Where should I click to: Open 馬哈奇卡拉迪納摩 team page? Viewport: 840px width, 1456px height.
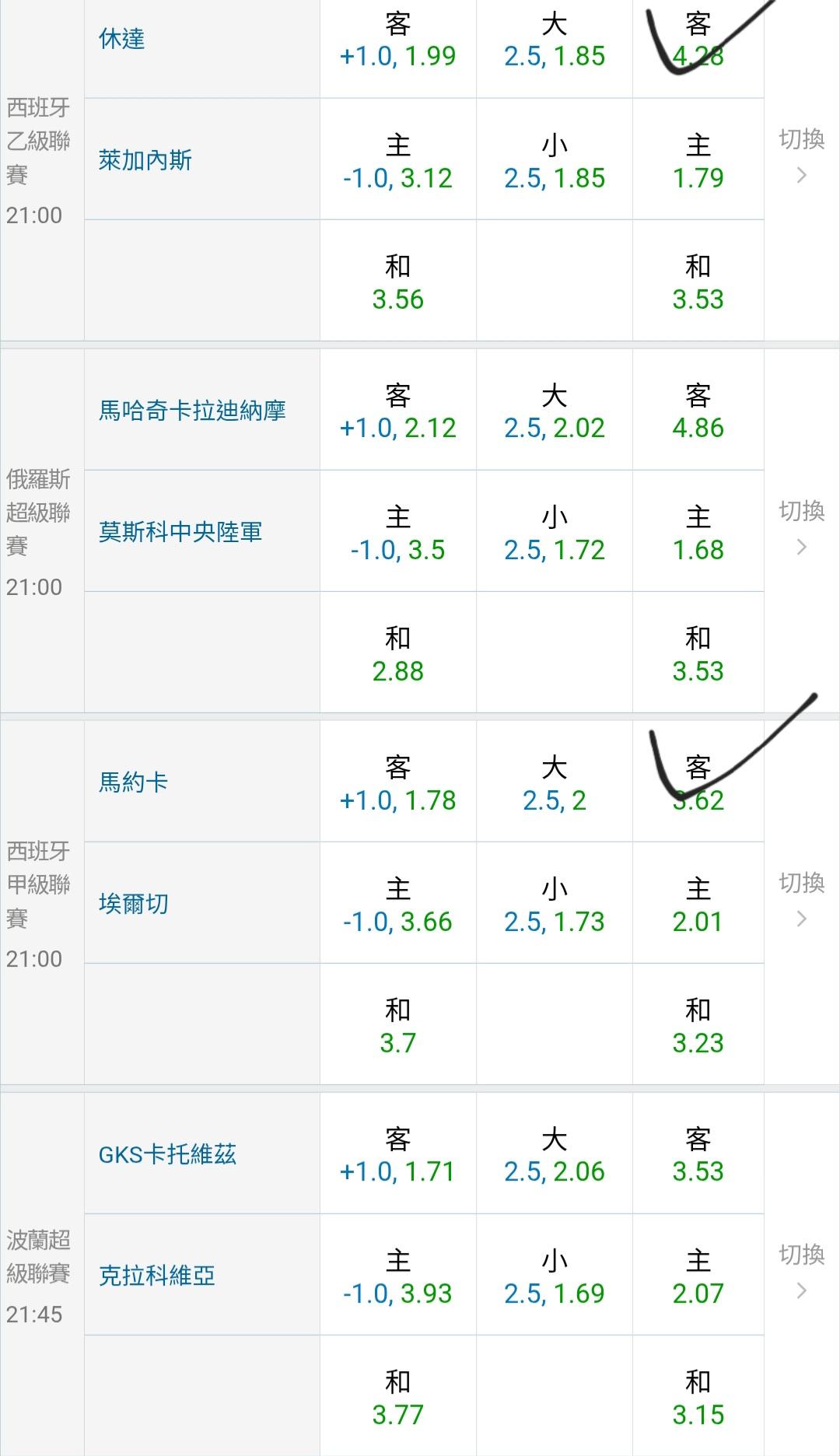(192, 411)
